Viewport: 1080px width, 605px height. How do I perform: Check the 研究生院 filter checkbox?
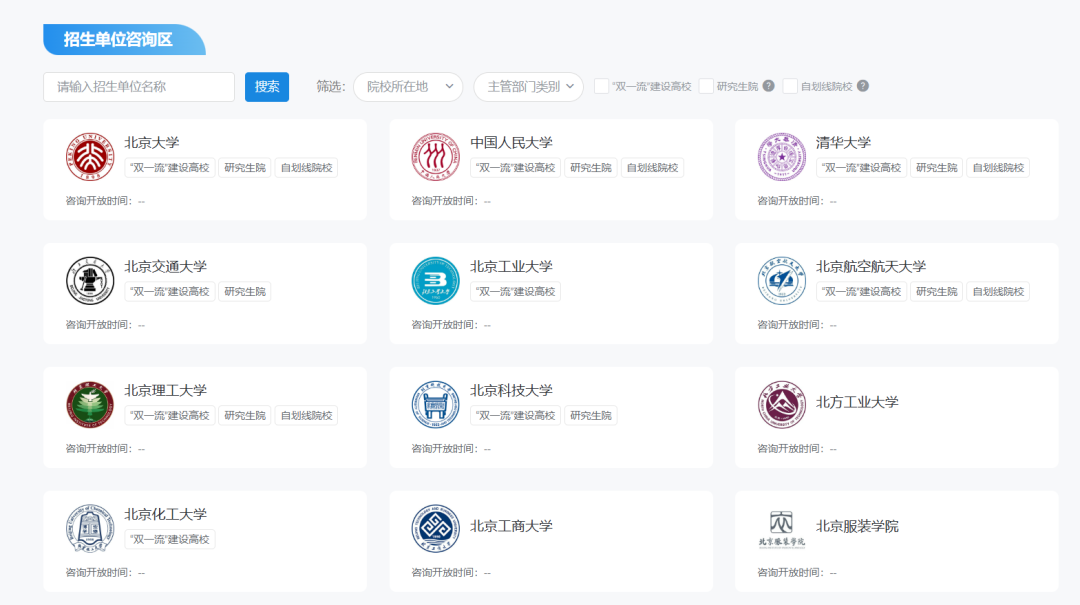[x=706, y=86]
